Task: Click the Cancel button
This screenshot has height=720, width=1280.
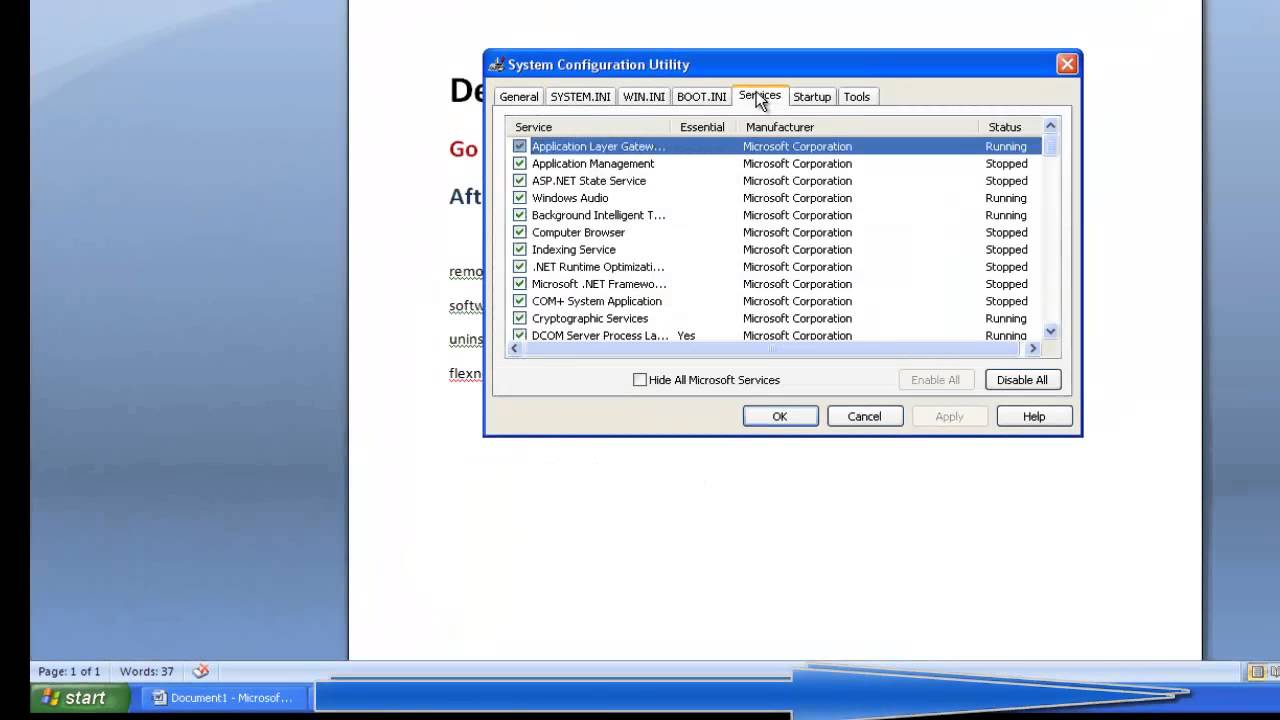Action: [864, 416]
